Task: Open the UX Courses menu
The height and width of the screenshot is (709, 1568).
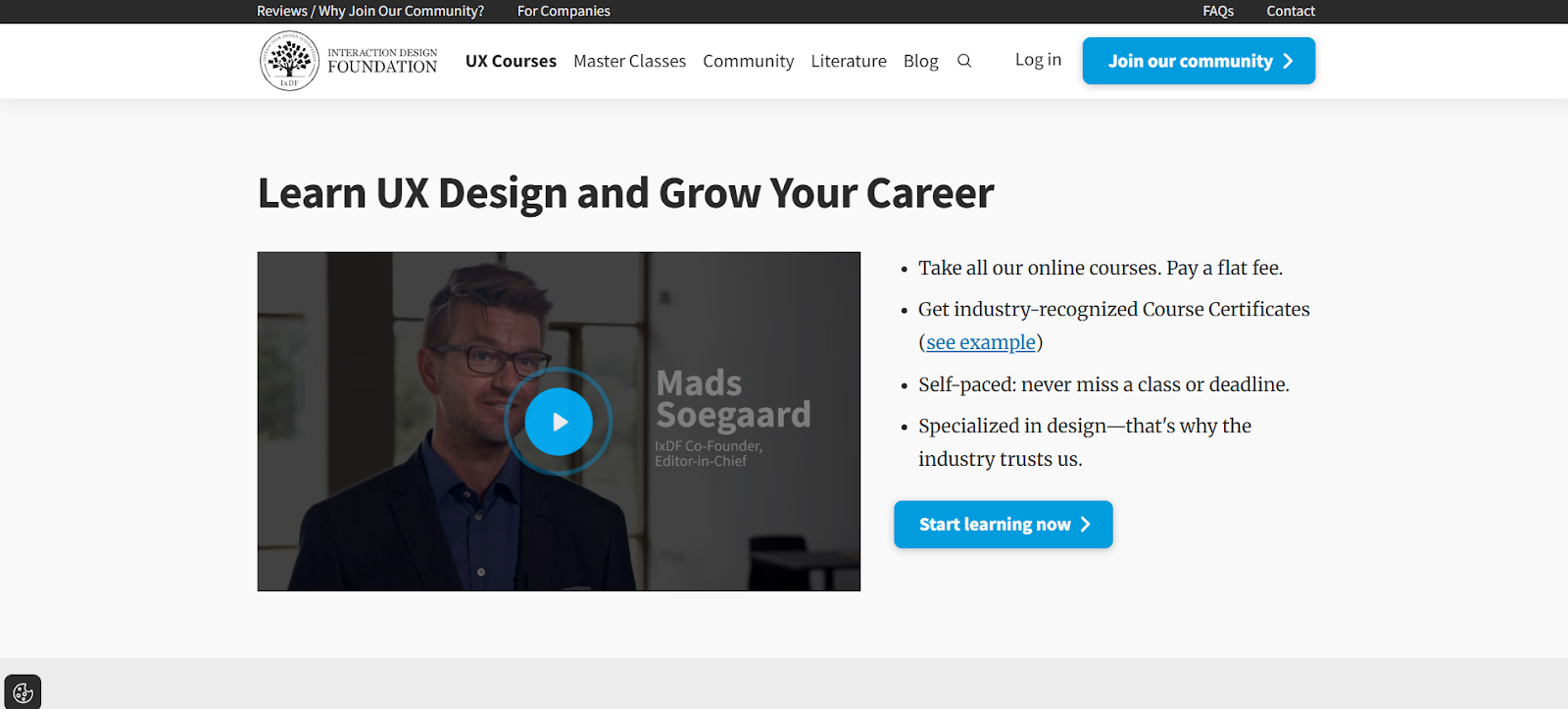Action: (x=511, y=61)
